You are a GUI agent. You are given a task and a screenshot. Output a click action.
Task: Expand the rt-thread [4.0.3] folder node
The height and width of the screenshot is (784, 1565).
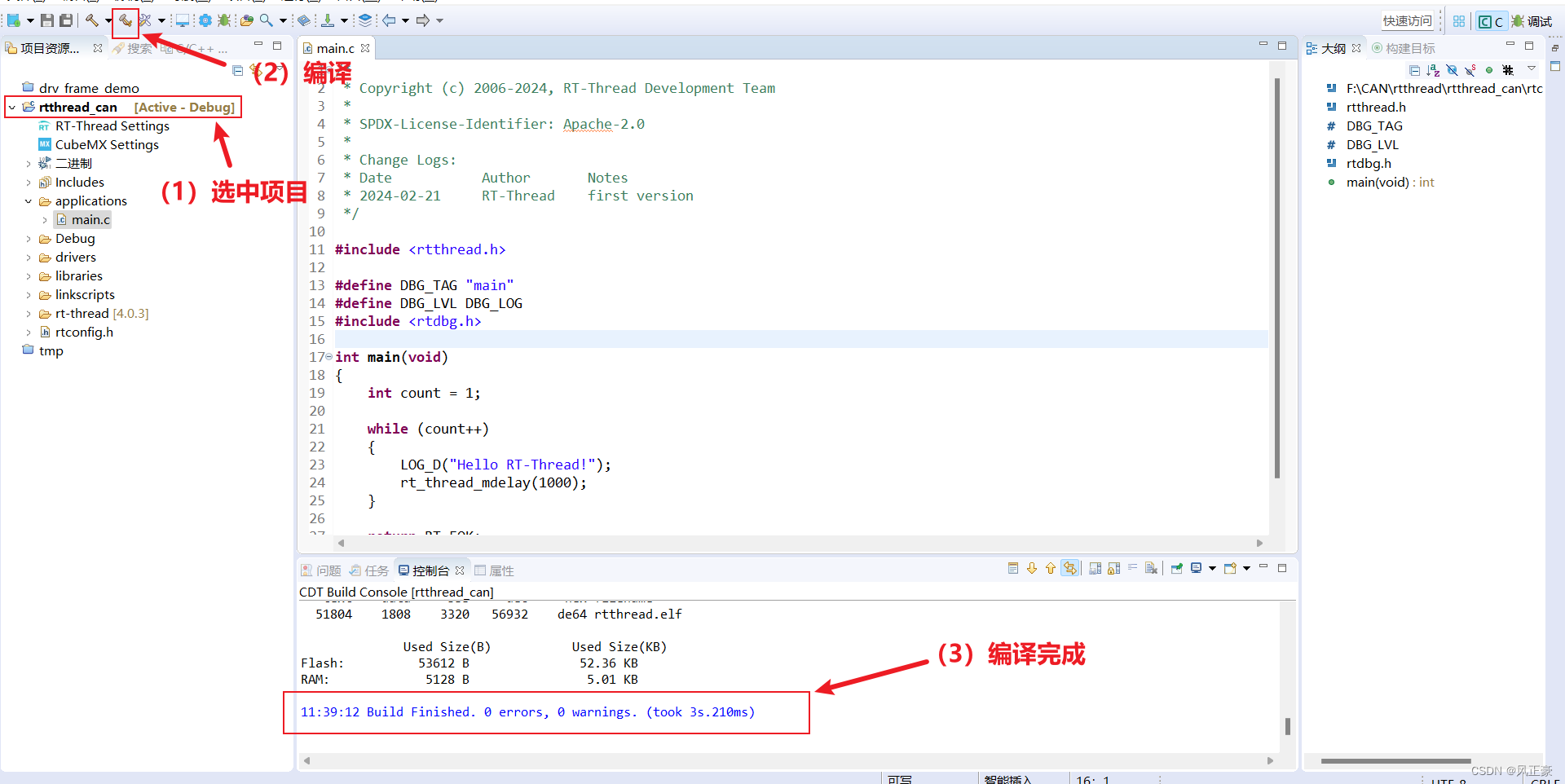(29, 314)
